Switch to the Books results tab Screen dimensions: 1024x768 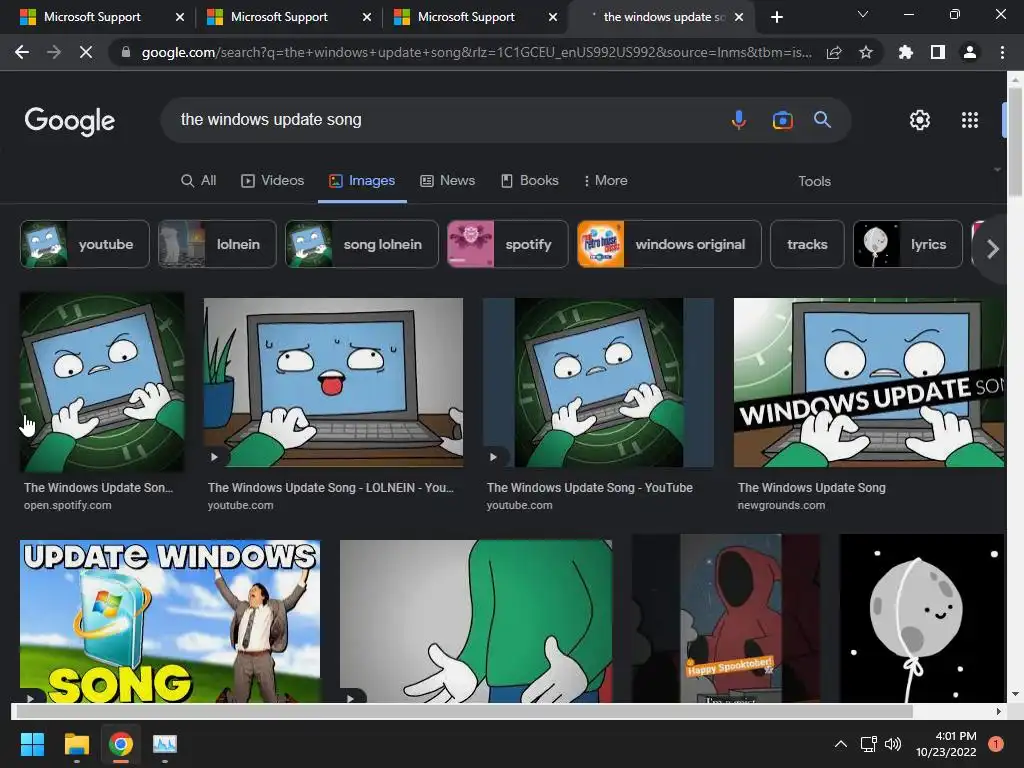click(x=530, y=181)
